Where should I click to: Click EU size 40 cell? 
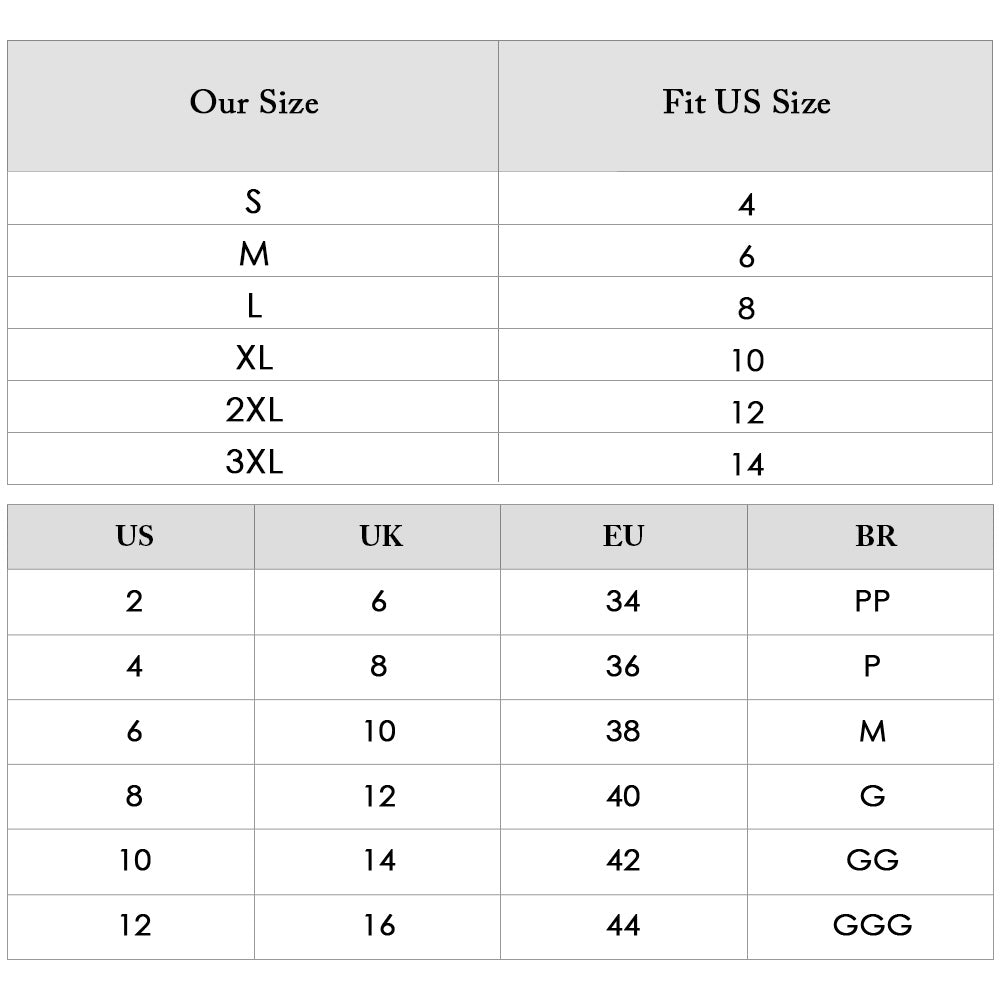623,796
